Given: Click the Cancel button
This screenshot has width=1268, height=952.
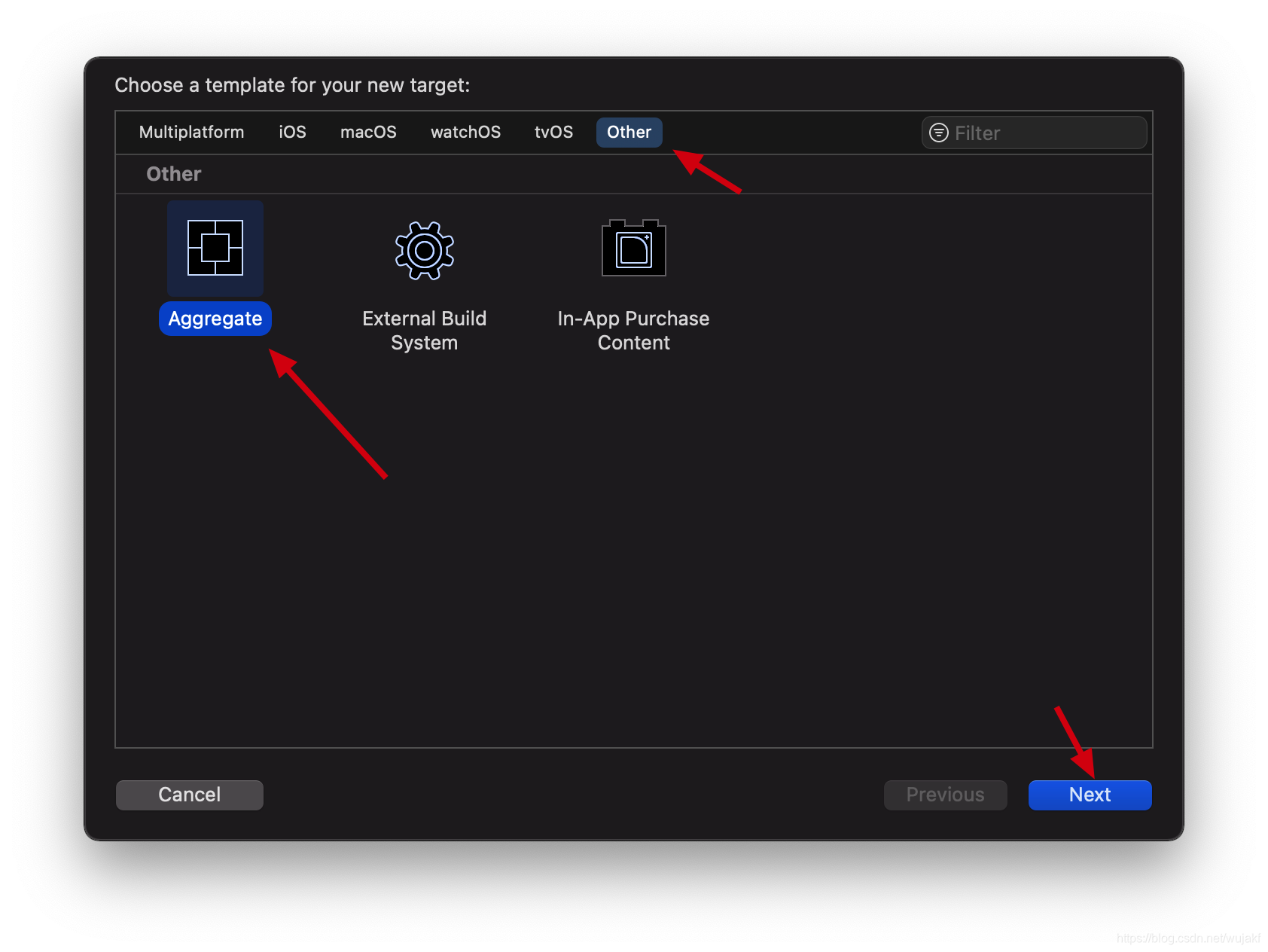Looking at the screenshot, I should pyautogui.click(x=190, y=795).
